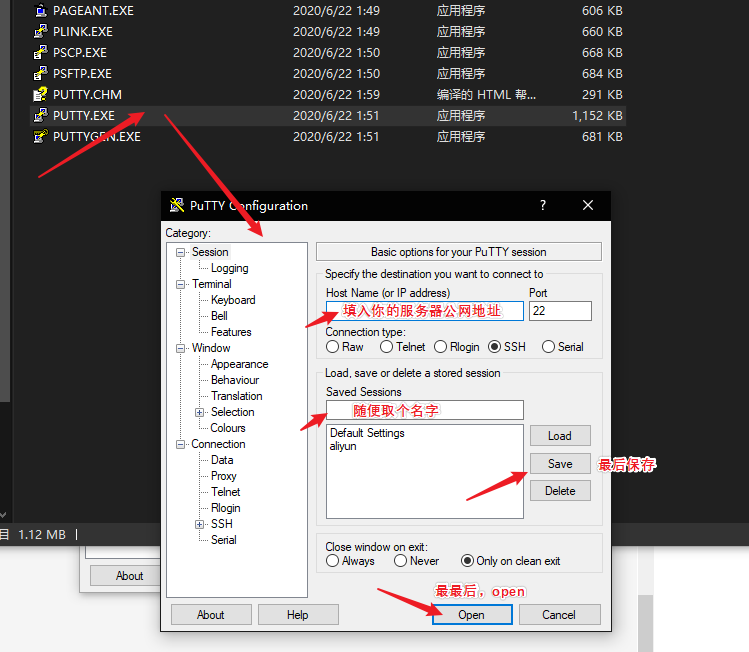749x652 pixels.
Task: Select the PUTTY.EXE file icon
Action: (41, 116)
